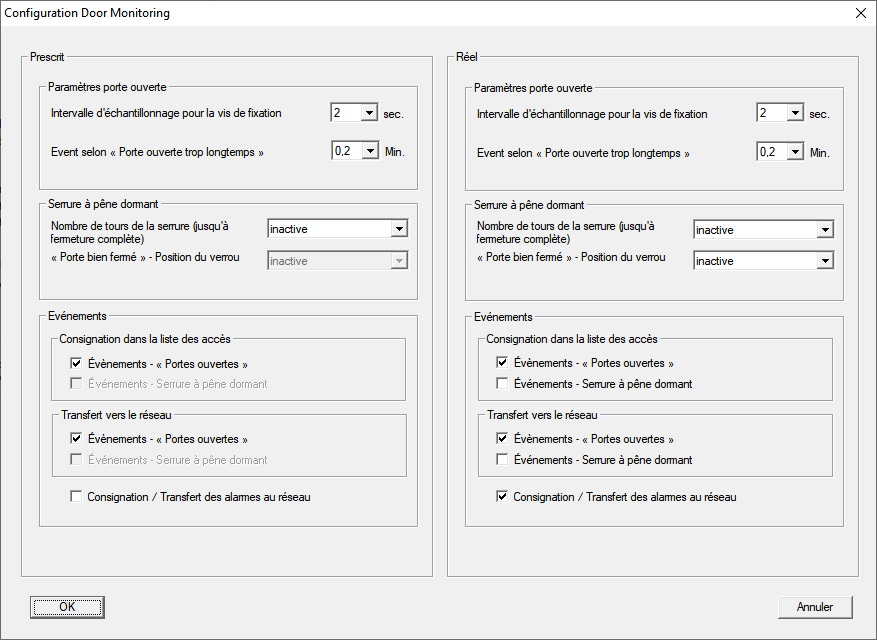Uncheck Réel Consignation 'Portes ouvertes' checkbox

(x=503, y=363)
